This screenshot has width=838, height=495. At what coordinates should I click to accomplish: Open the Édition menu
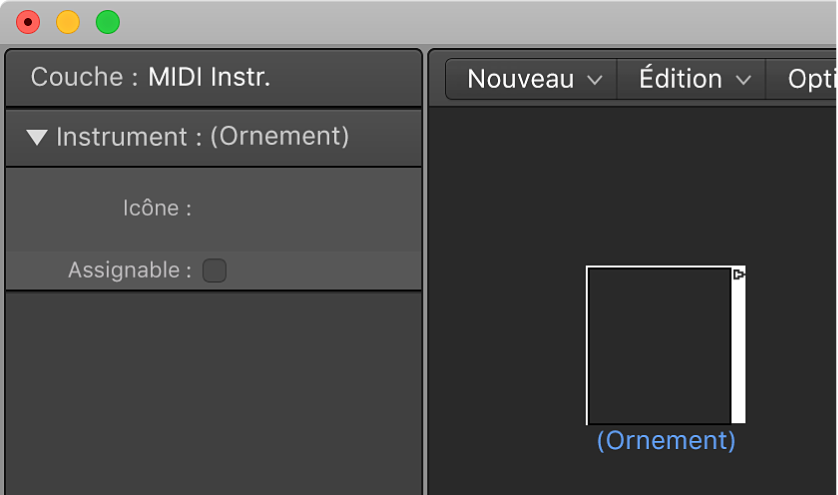pos(680,79)
